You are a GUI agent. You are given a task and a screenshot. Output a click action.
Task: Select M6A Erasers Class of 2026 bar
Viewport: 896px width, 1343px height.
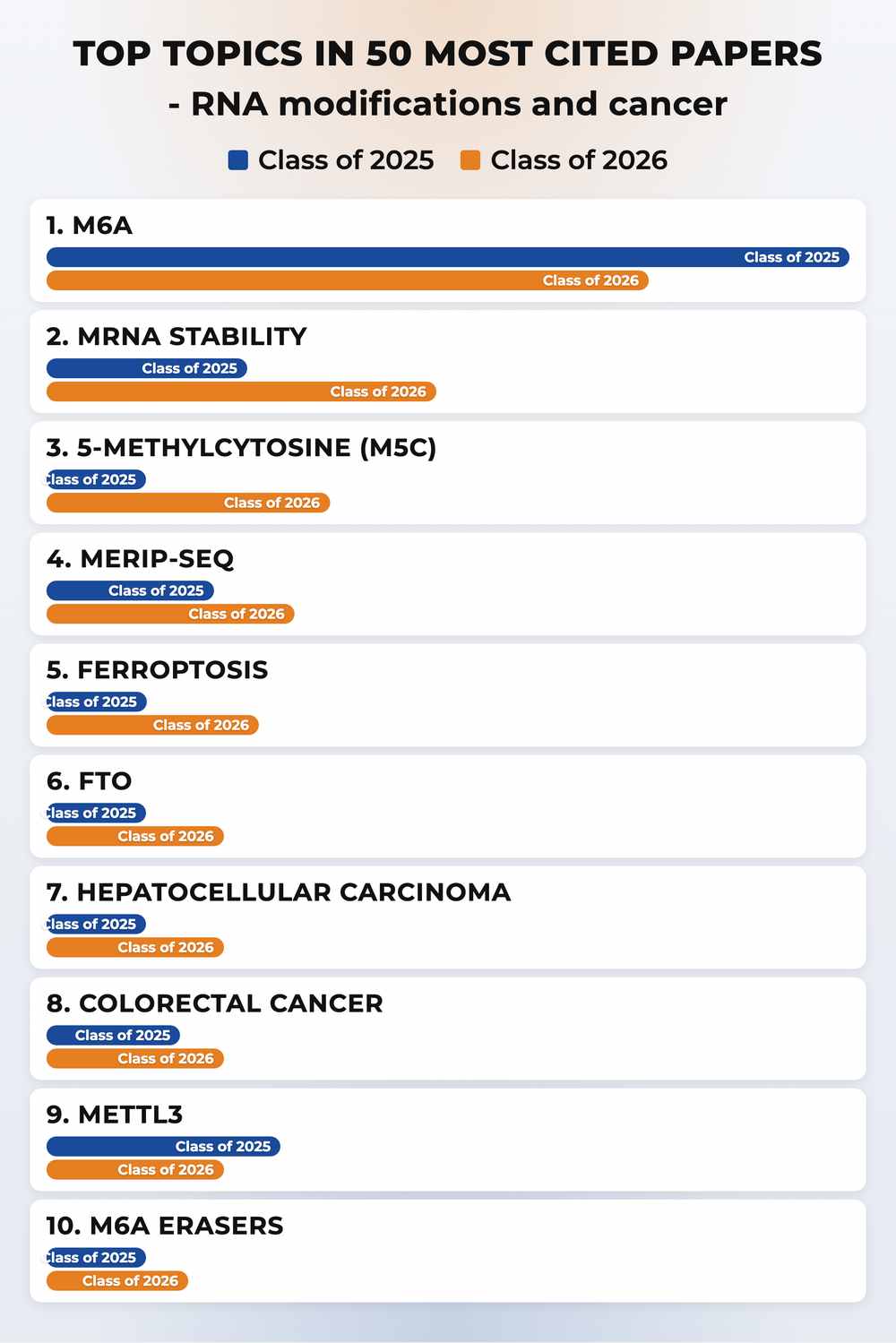click(x=117, y=1280)
